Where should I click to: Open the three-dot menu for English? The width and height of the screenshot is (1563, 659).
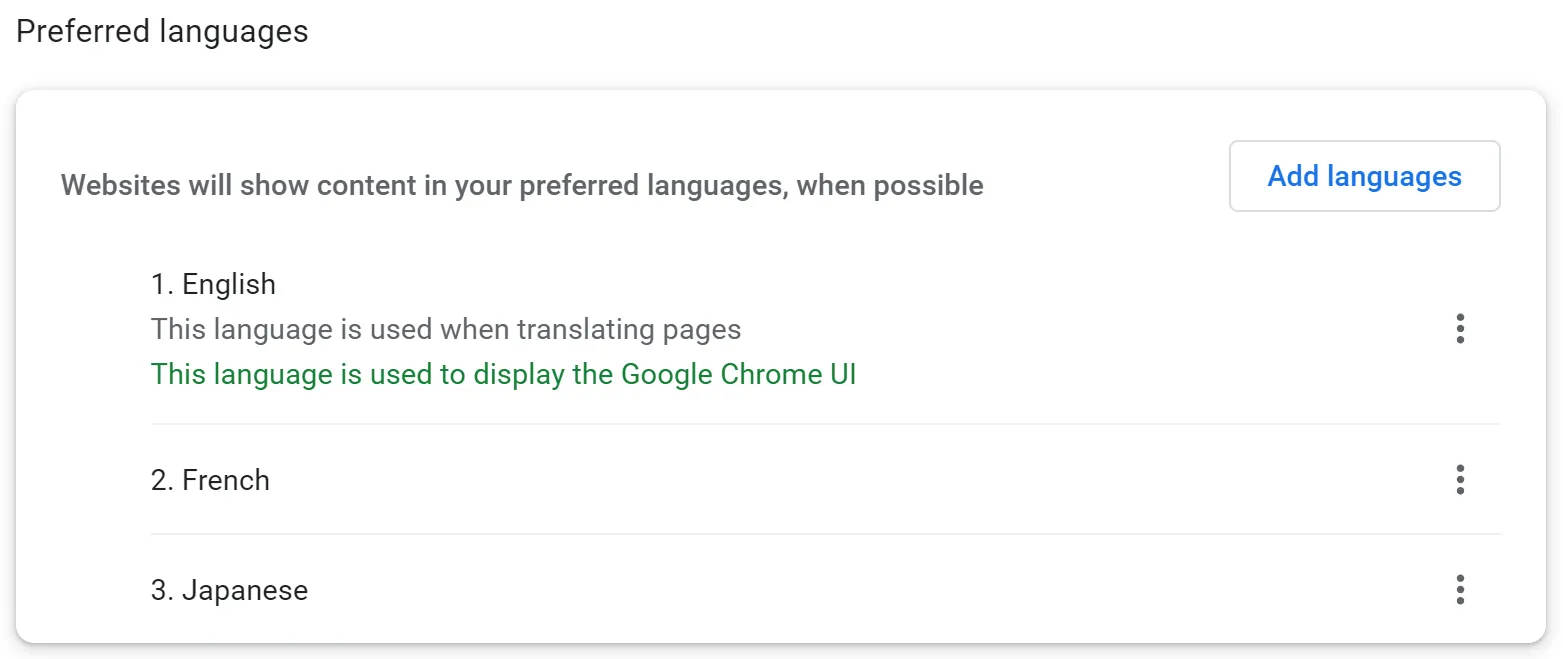tap(1460, 329)
